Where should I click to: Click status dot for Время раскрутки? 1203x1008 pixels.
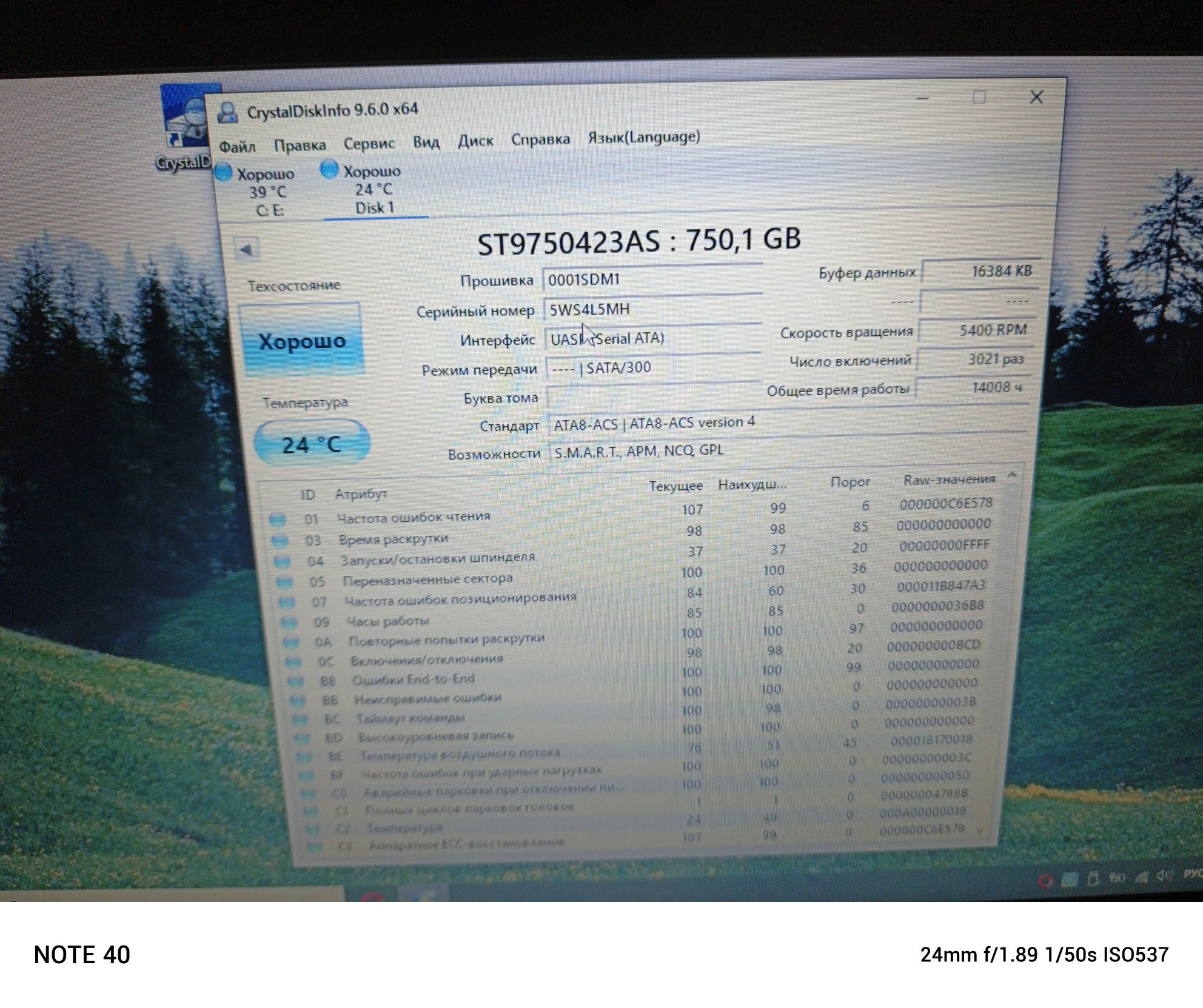click(x=280, y=540)
